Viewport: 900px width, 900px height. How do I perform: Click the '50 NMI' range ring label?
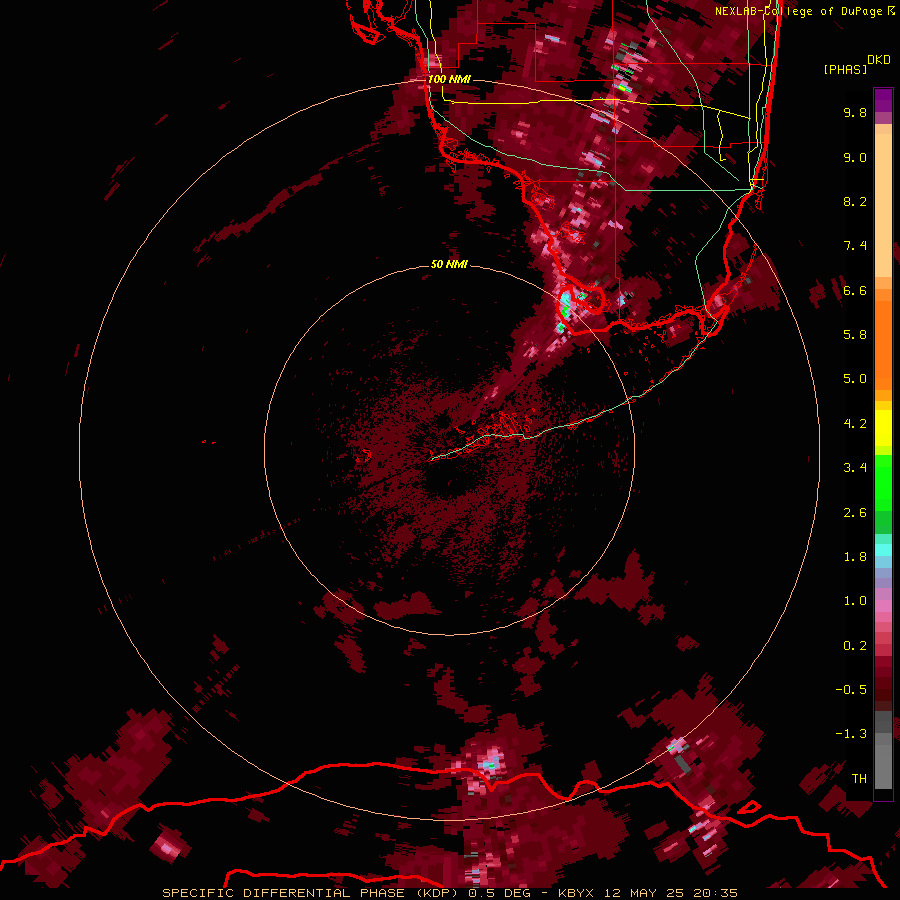(x=449, y=264)
